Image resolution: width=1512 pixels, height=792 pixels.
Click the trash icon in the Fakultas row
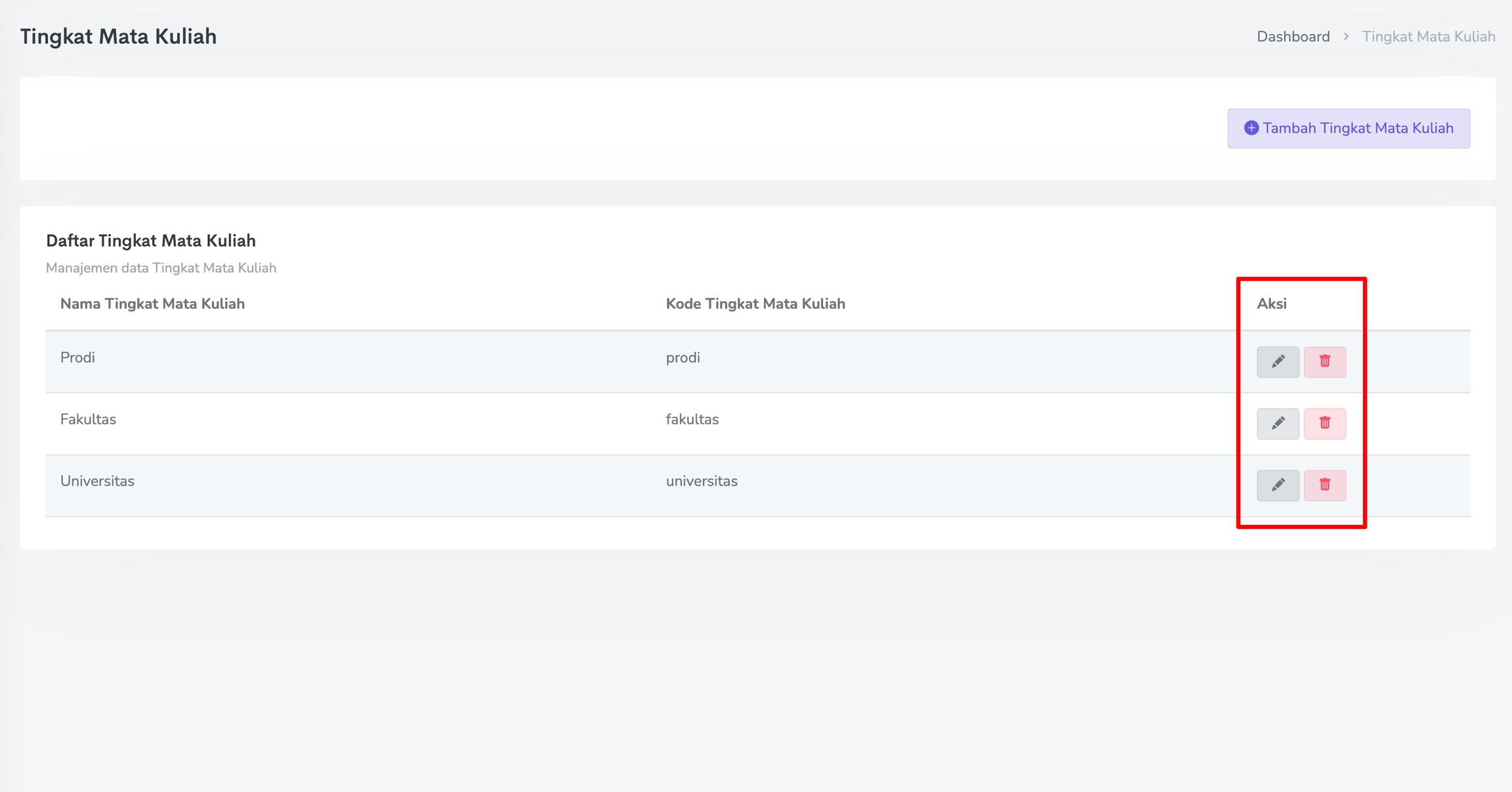pos(1324,423)
